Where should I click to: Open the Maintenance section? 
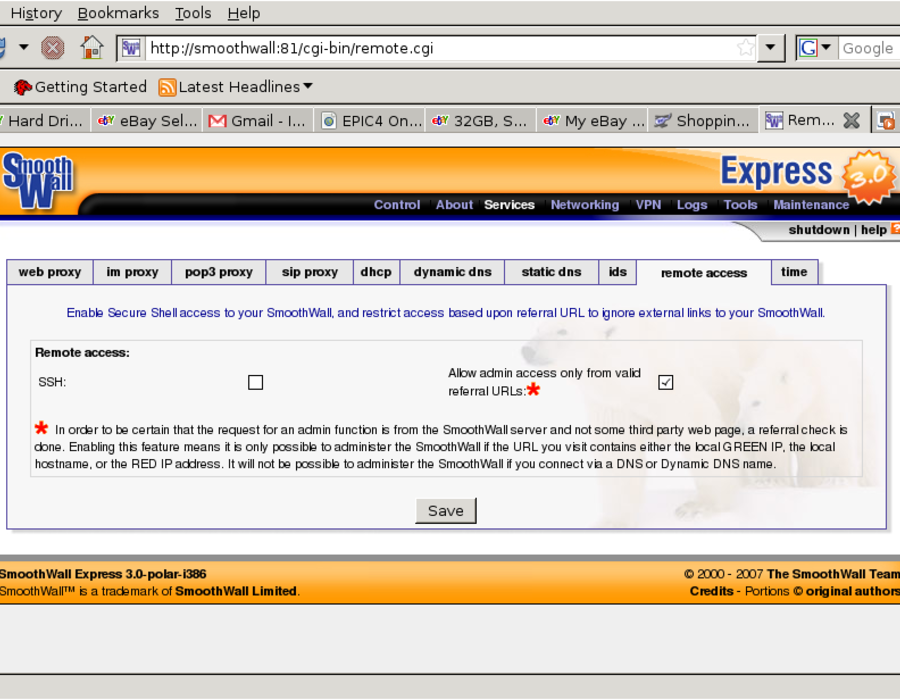(810, 205)
